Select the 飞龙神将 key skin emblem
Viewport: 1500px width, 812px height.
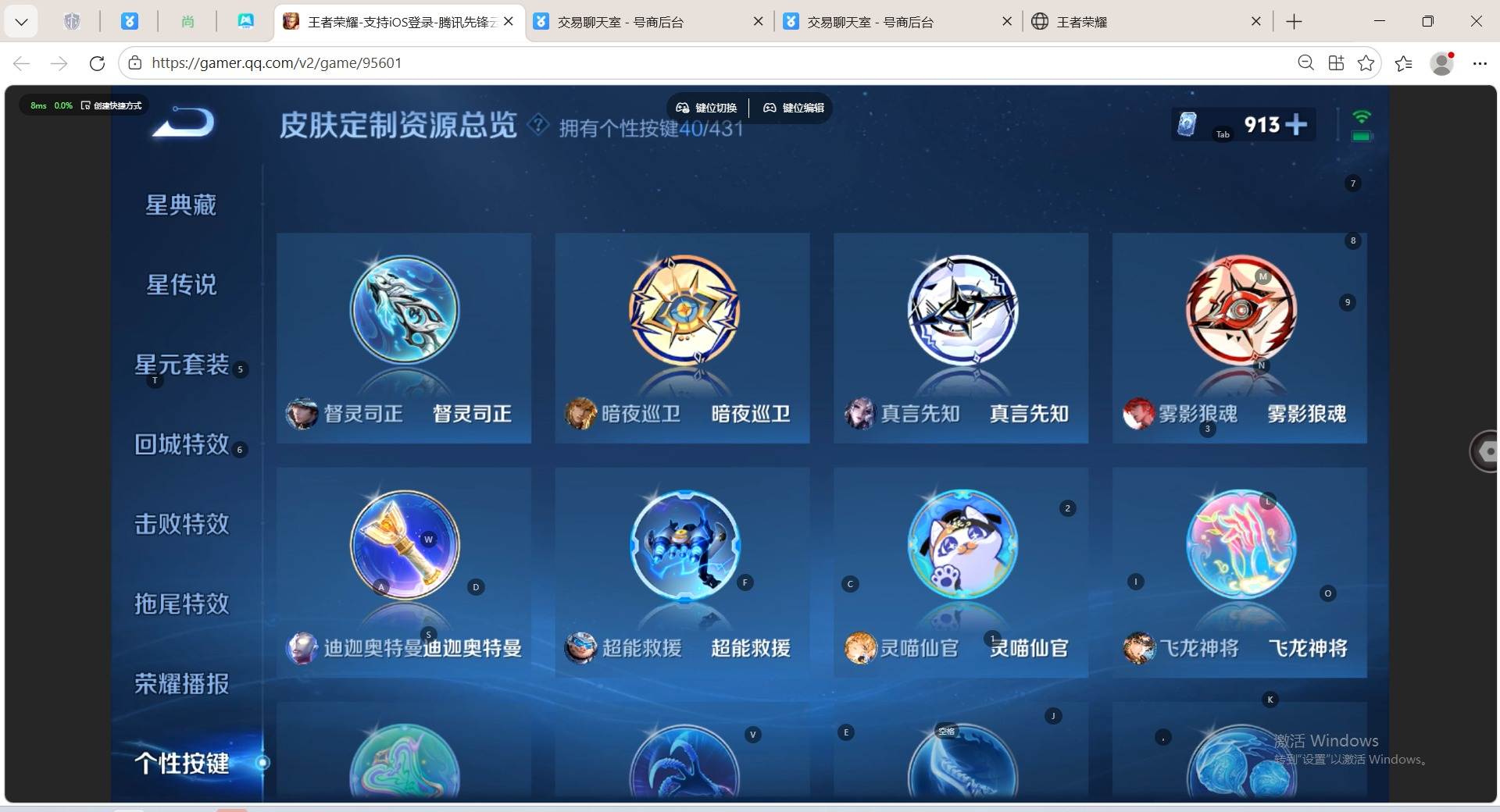point(1241,545)
